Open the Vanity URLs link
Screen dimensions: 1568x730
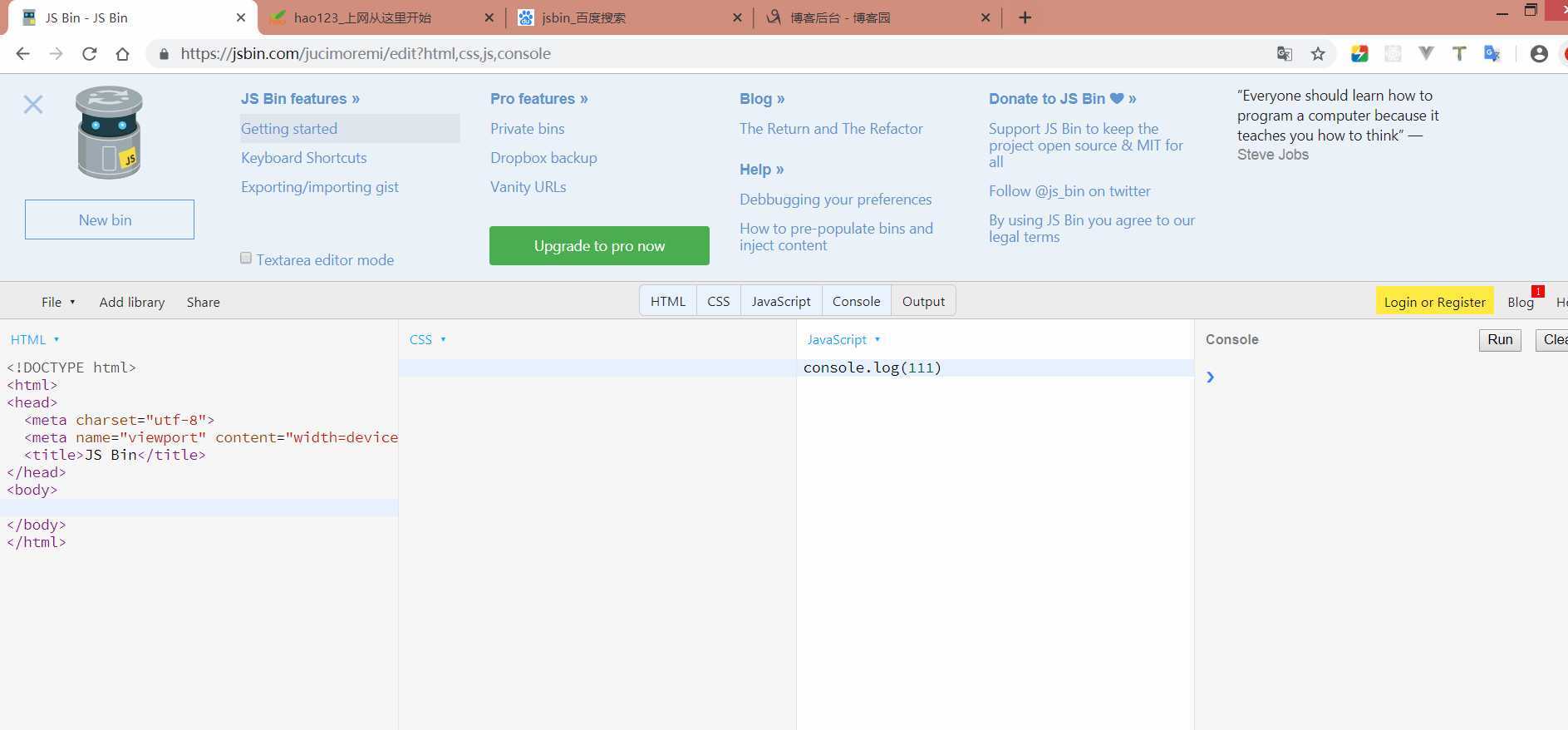point(528,187)
